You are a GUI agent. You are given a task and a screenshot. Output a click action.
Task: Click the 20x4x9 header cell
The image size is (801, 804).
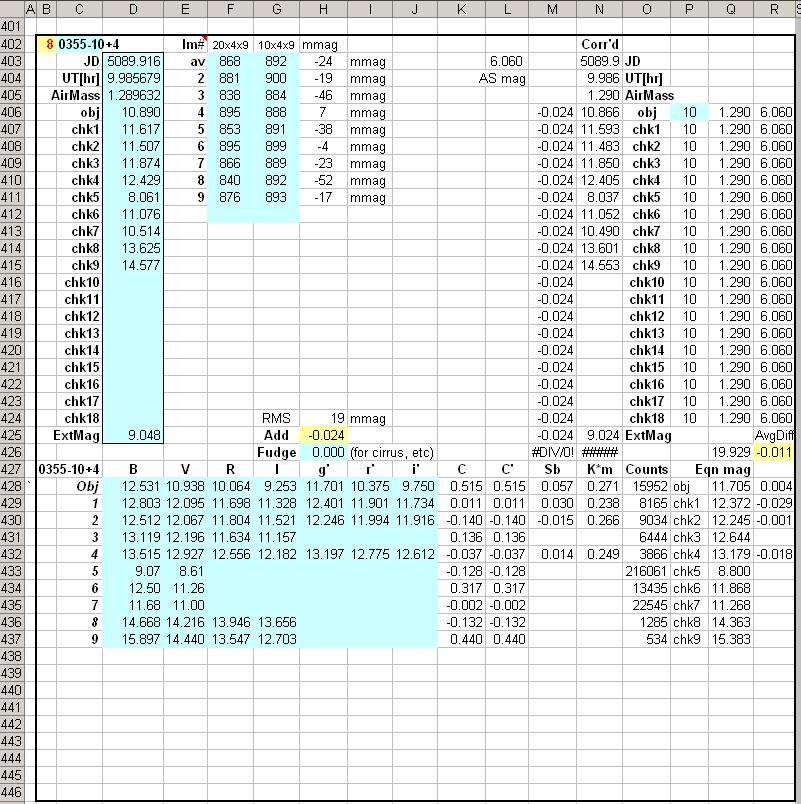230,45
